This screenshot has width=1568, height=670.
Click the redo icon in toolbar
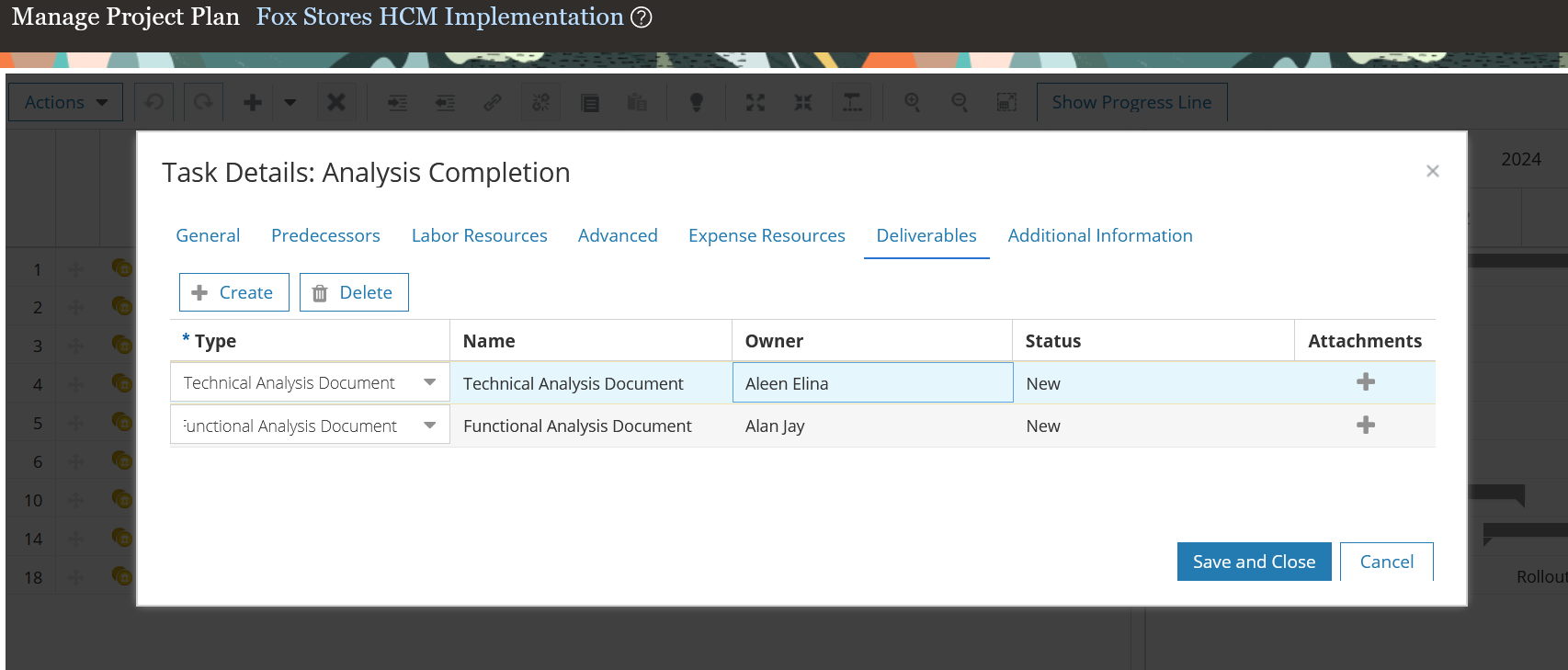[203, 102]
